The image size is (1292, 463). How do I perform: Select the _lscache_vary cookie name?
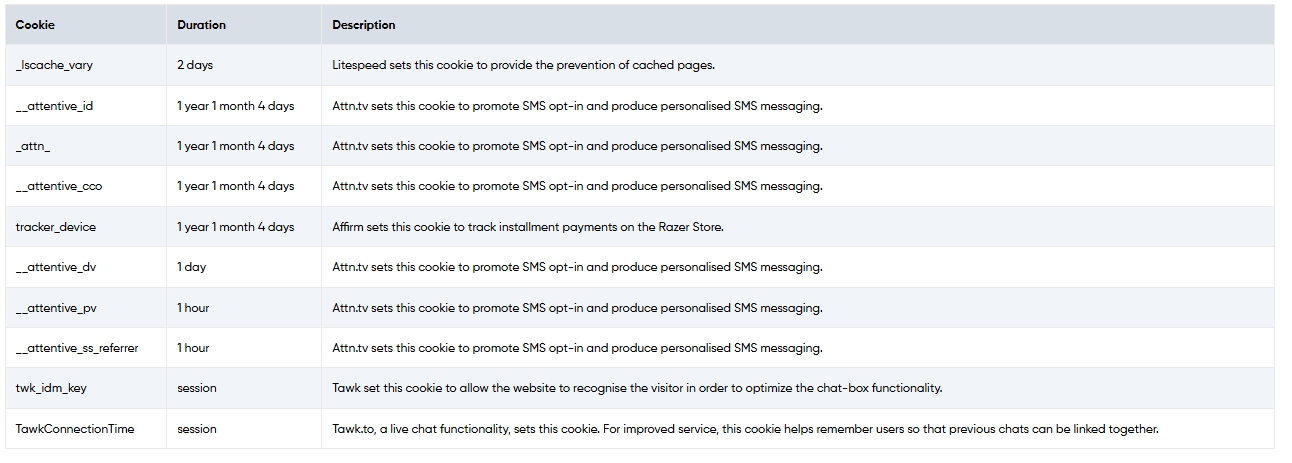(x=54, y=65)
